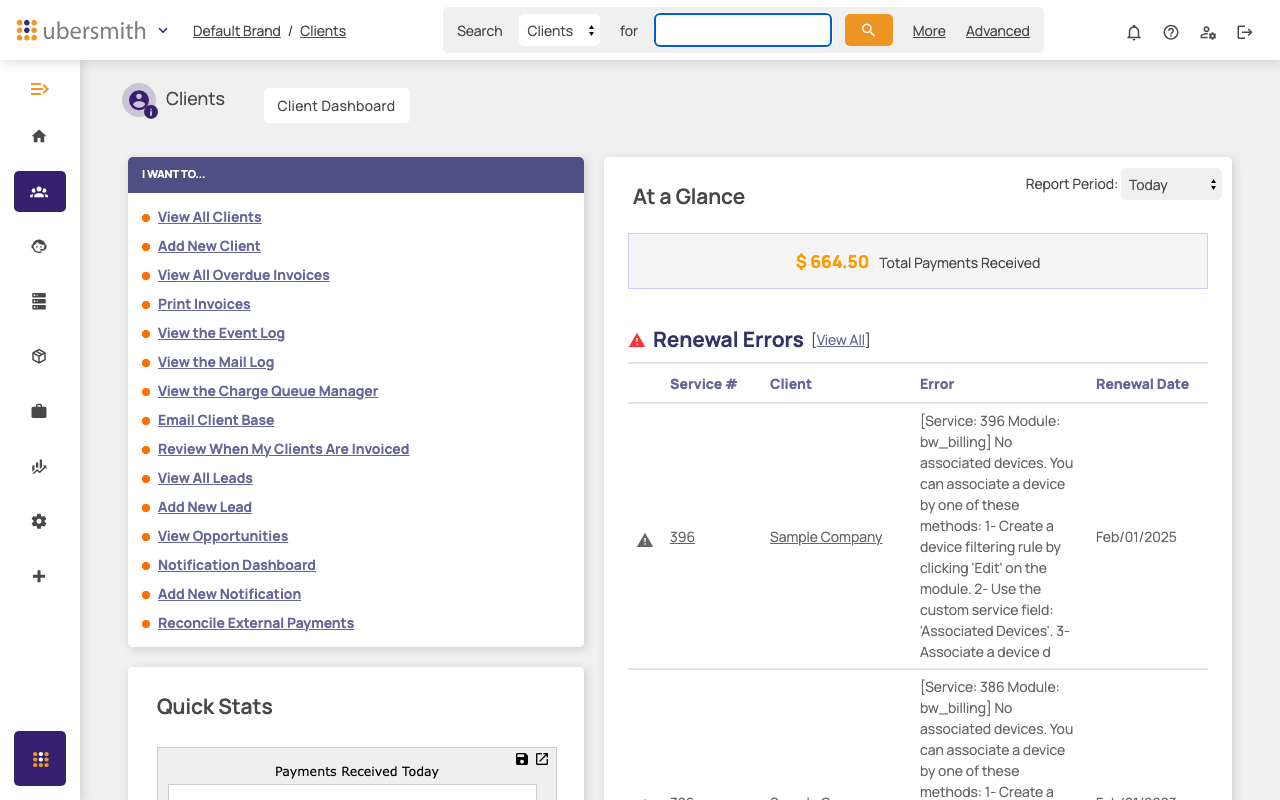Click Email Client Base
The width and height of the screenshot is (1280, 800).
click(216, 420)
